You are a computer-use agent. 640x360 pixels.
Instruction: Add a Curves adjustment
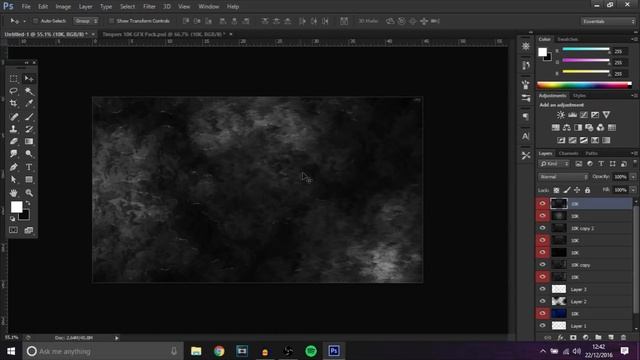point(584,115)
